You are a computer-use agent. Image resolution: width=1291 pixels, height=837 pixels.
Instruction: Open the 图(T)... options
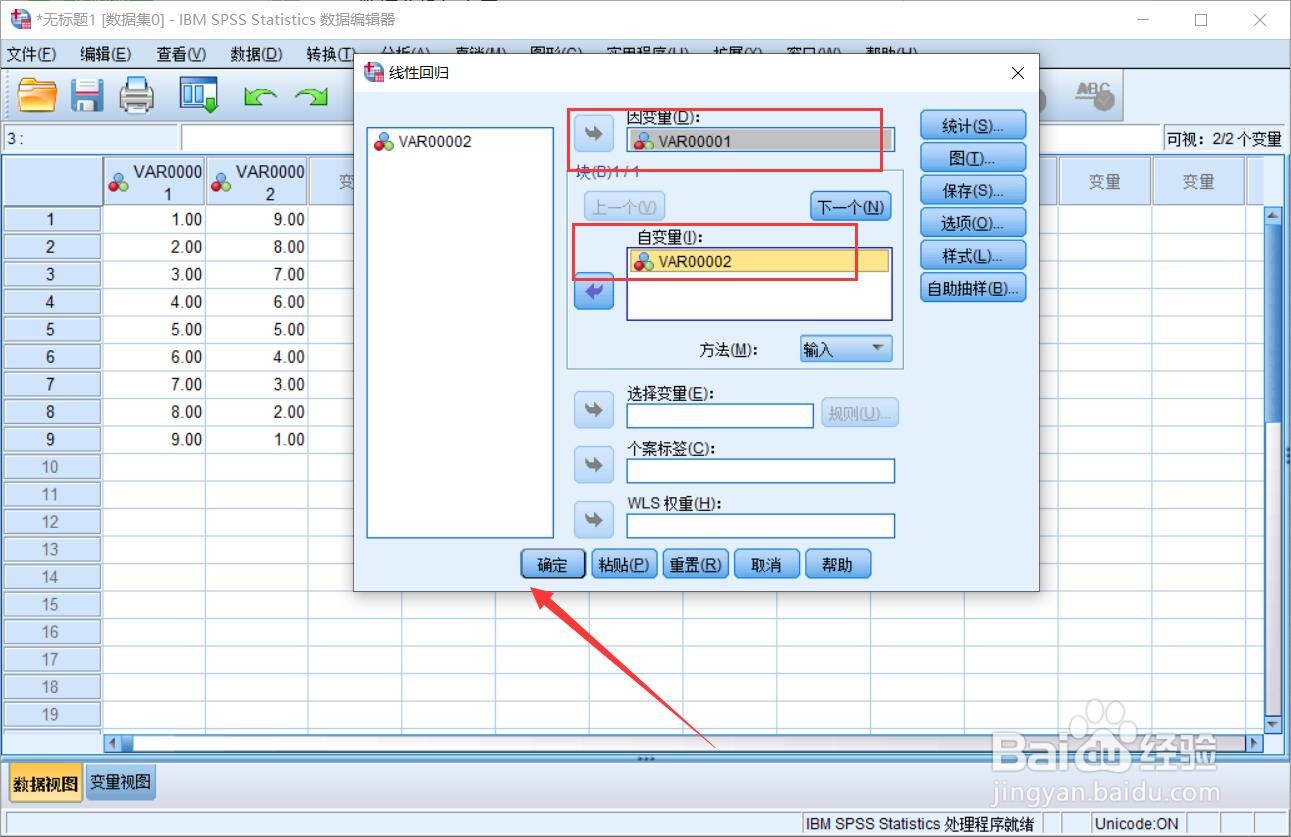(973, 158)
